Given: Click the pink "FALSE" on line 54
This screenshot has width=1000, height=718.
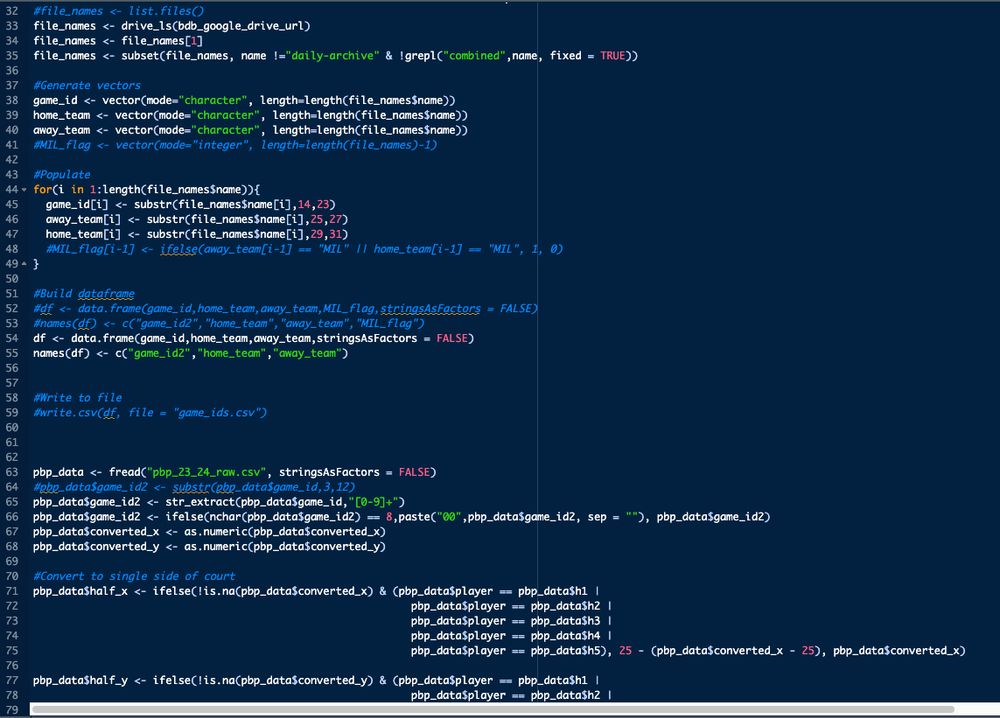Looking at the screenshot, I should [x=452, y=339].
